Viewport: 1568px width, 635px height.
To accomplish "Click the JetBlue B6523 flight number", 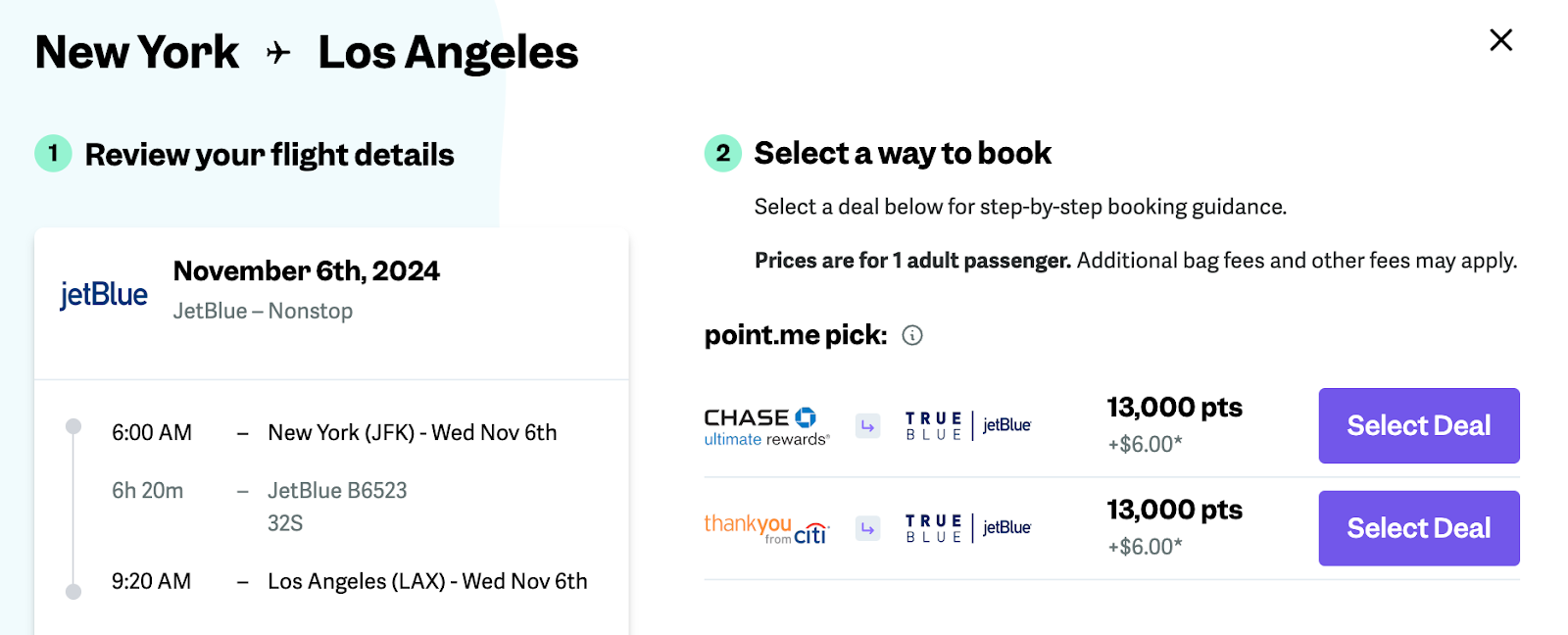I will click(337, 490).
